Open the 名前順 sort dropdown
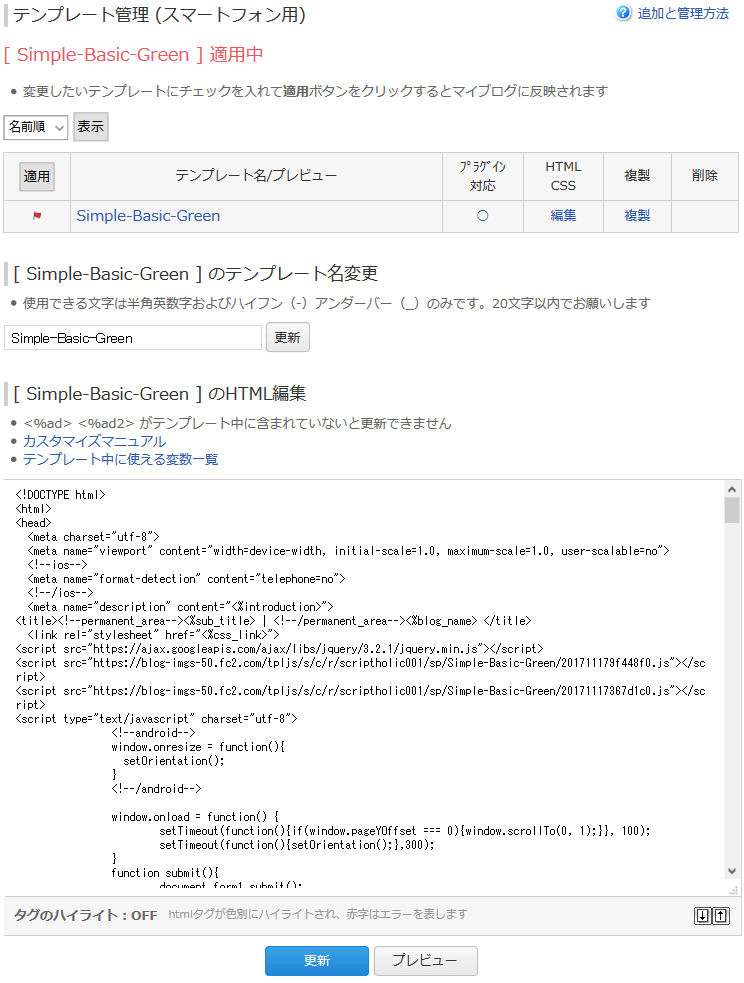The width and height of the screenshot is (744, 983). click(x=36, y=127)
